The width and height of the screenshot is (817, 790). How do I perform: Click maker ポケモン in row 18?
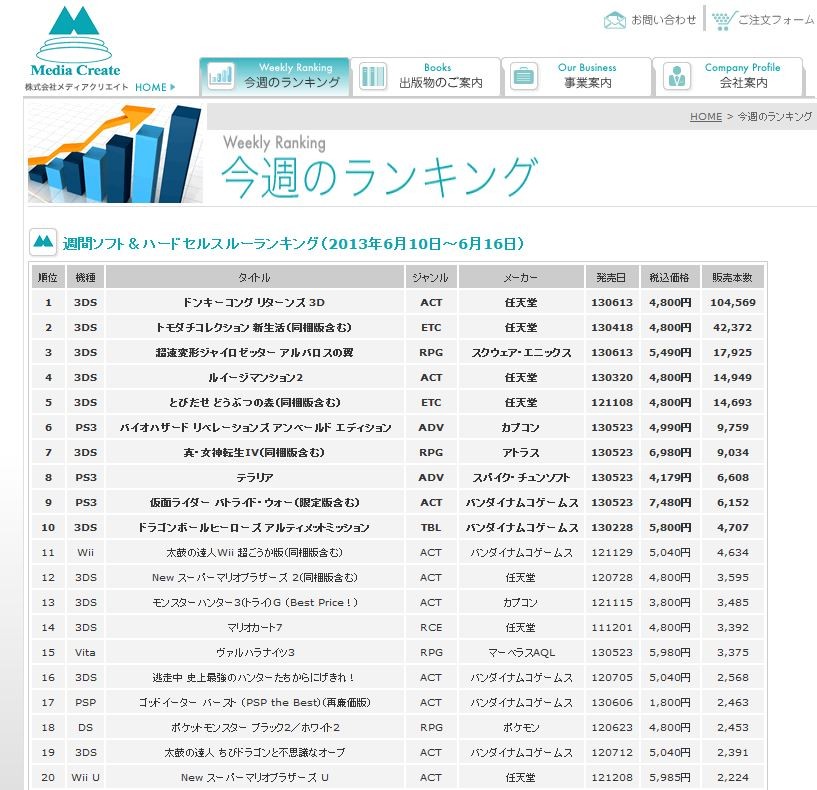click(x=521, y=727)
